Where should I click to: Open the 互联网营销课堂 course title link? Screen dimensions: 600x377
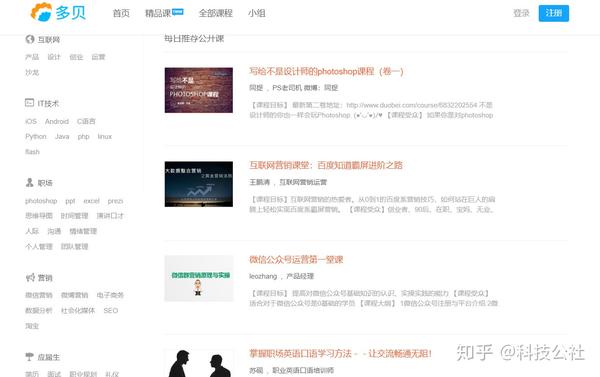click(x=326, y=165)
